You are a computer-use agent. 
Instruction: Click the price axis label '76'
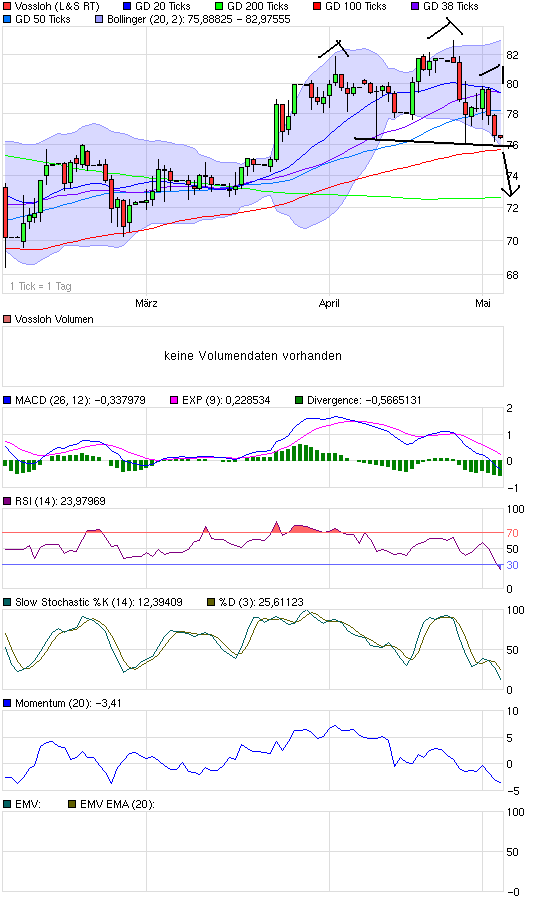click(x=512, y=145)
